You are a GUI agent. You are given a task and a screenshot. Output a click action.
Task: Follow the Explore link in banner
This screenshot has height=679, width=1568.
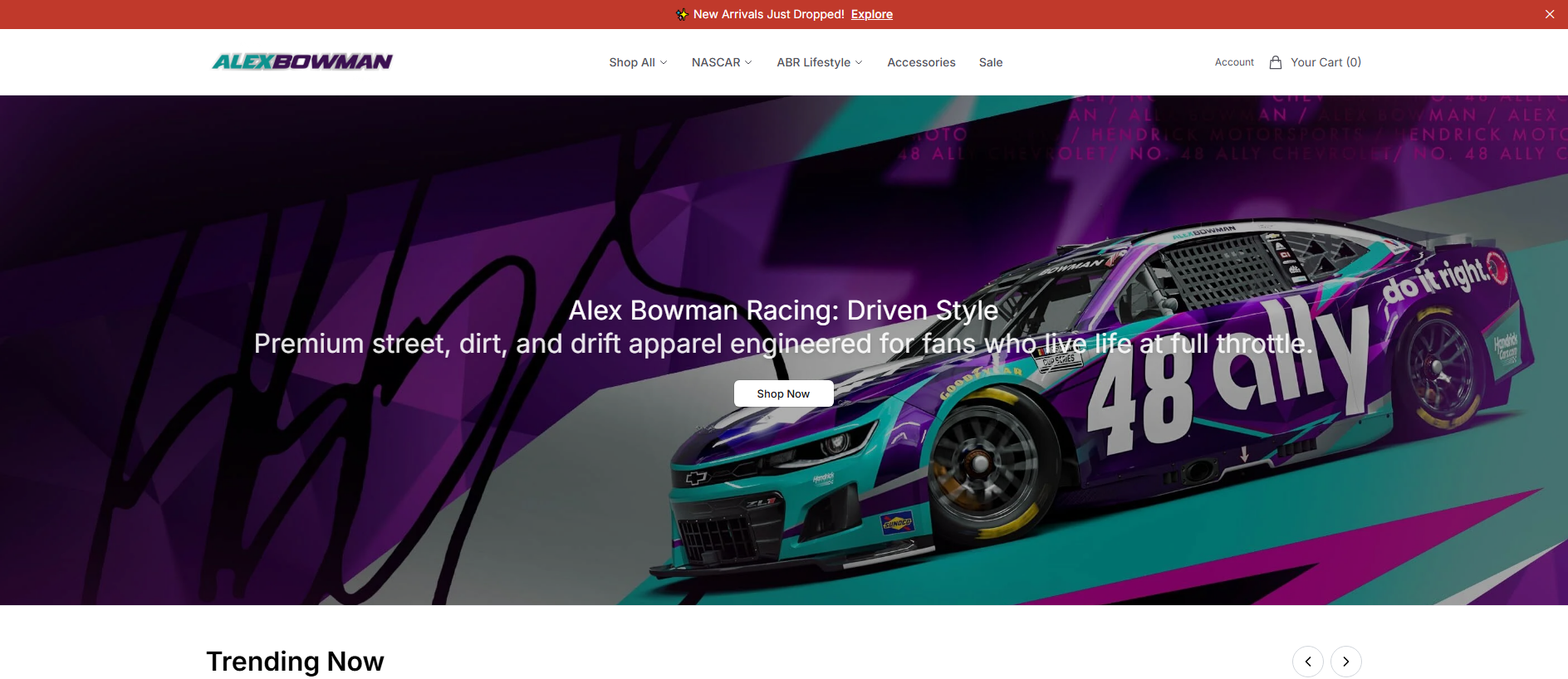point(872,14)
